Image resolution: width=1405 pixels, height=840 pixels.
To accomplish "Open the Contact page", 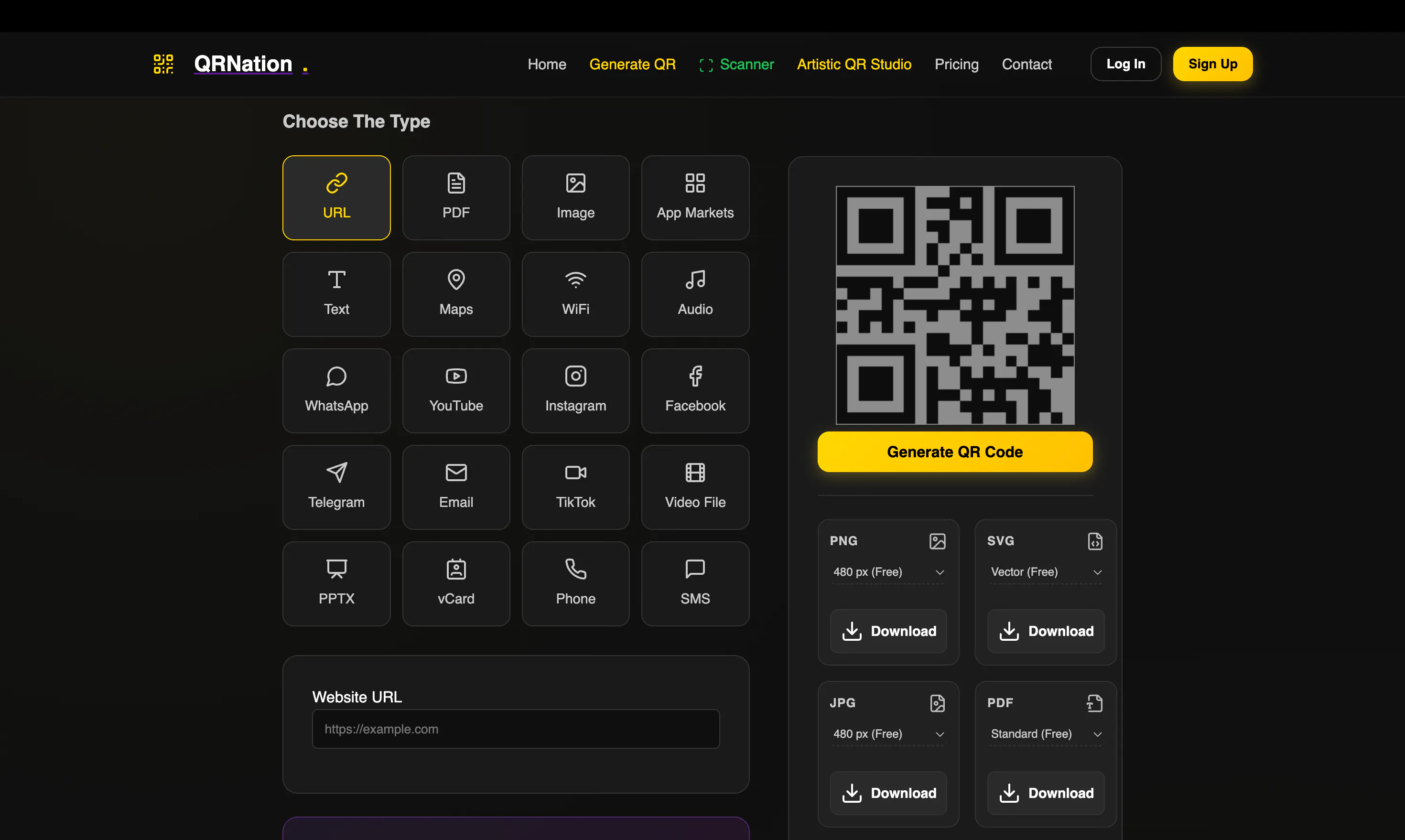I will click(x=1027, y=64).
